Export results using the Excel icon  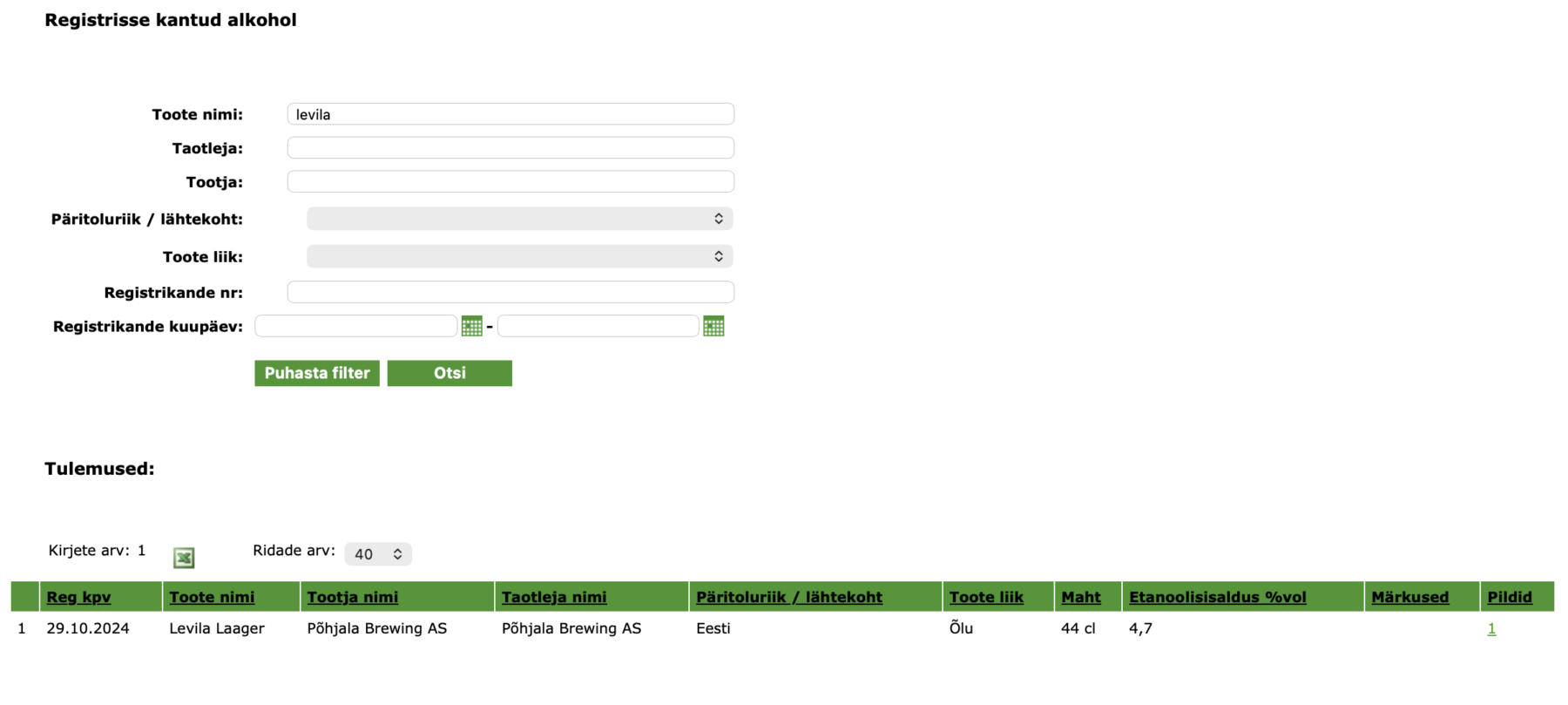click(x=184, y=558)
